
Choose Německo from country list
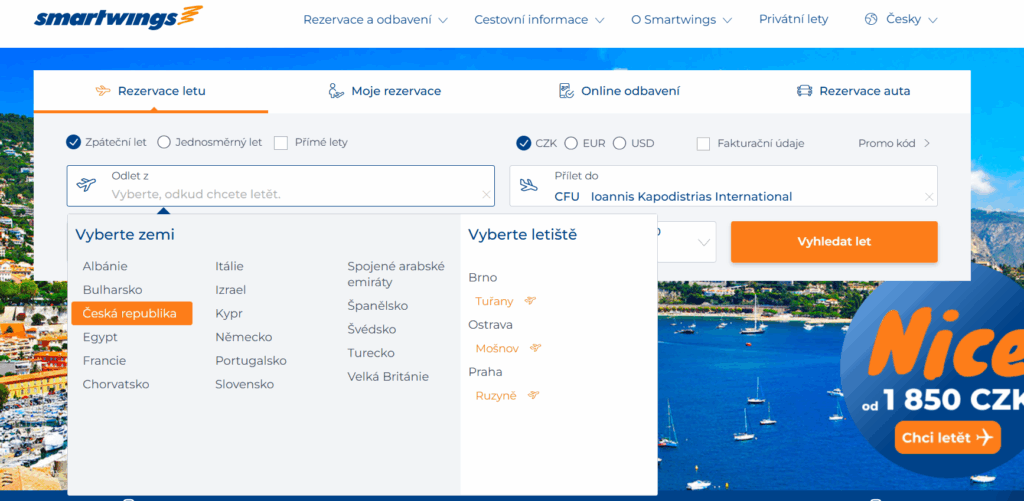tap(244, 337)
